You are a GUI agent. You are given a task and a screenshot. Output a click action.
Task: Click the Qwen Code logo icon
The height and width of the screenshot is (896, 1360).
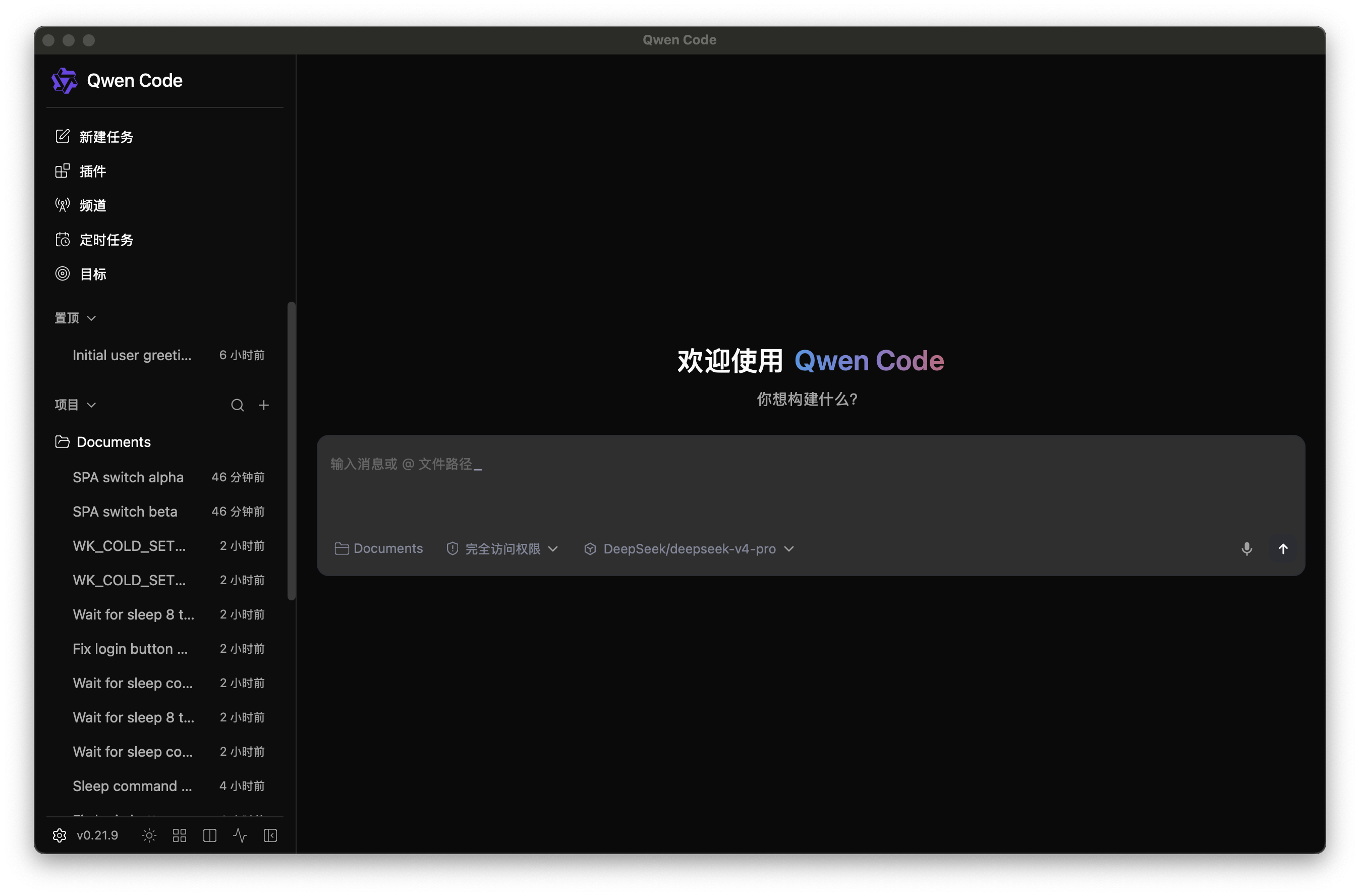point(65,81)
